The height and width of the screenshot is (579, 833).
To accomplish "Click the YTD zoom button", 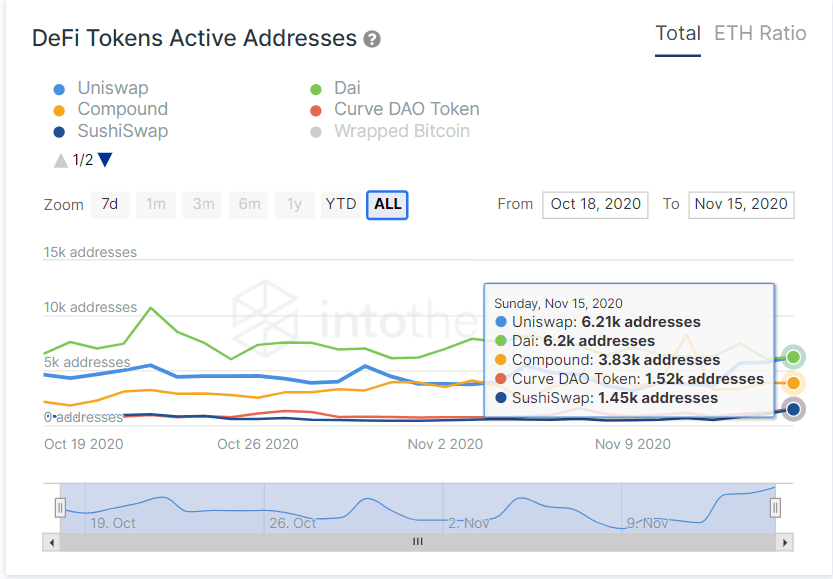I will 340,204.
